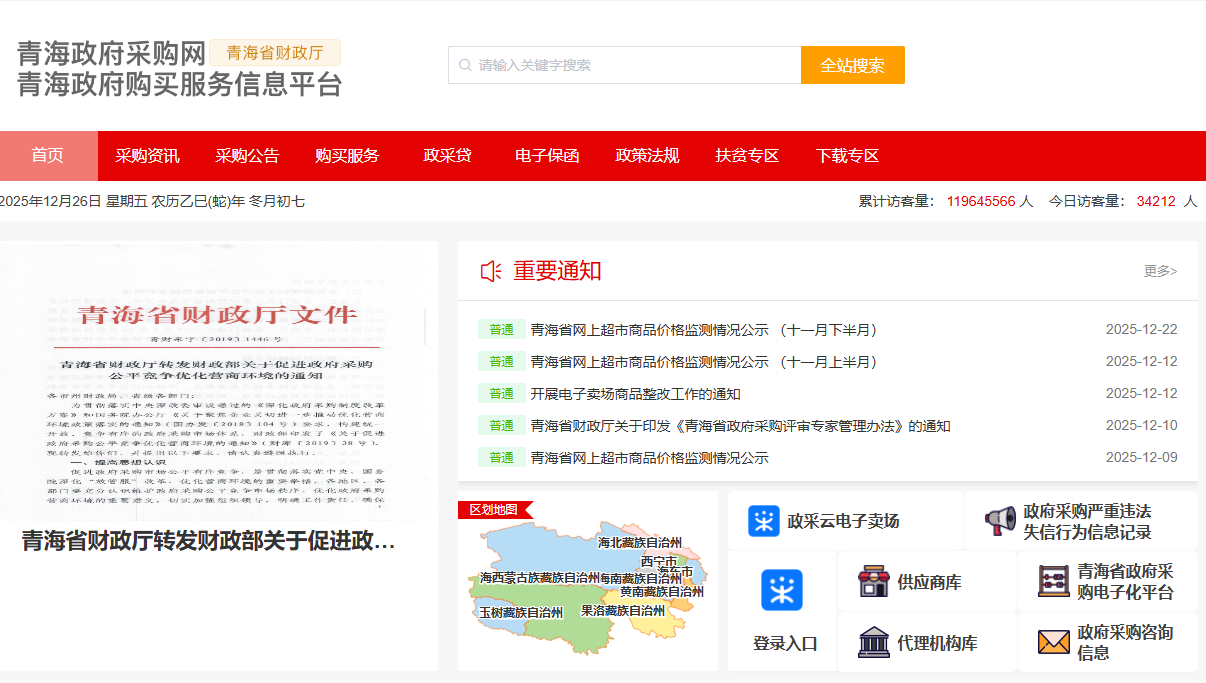The height and width of the screenshot is (683, 1206).
Task: Click the megaphone icon for 严重违法失信行为
Action: click(x=1000, y=521)
